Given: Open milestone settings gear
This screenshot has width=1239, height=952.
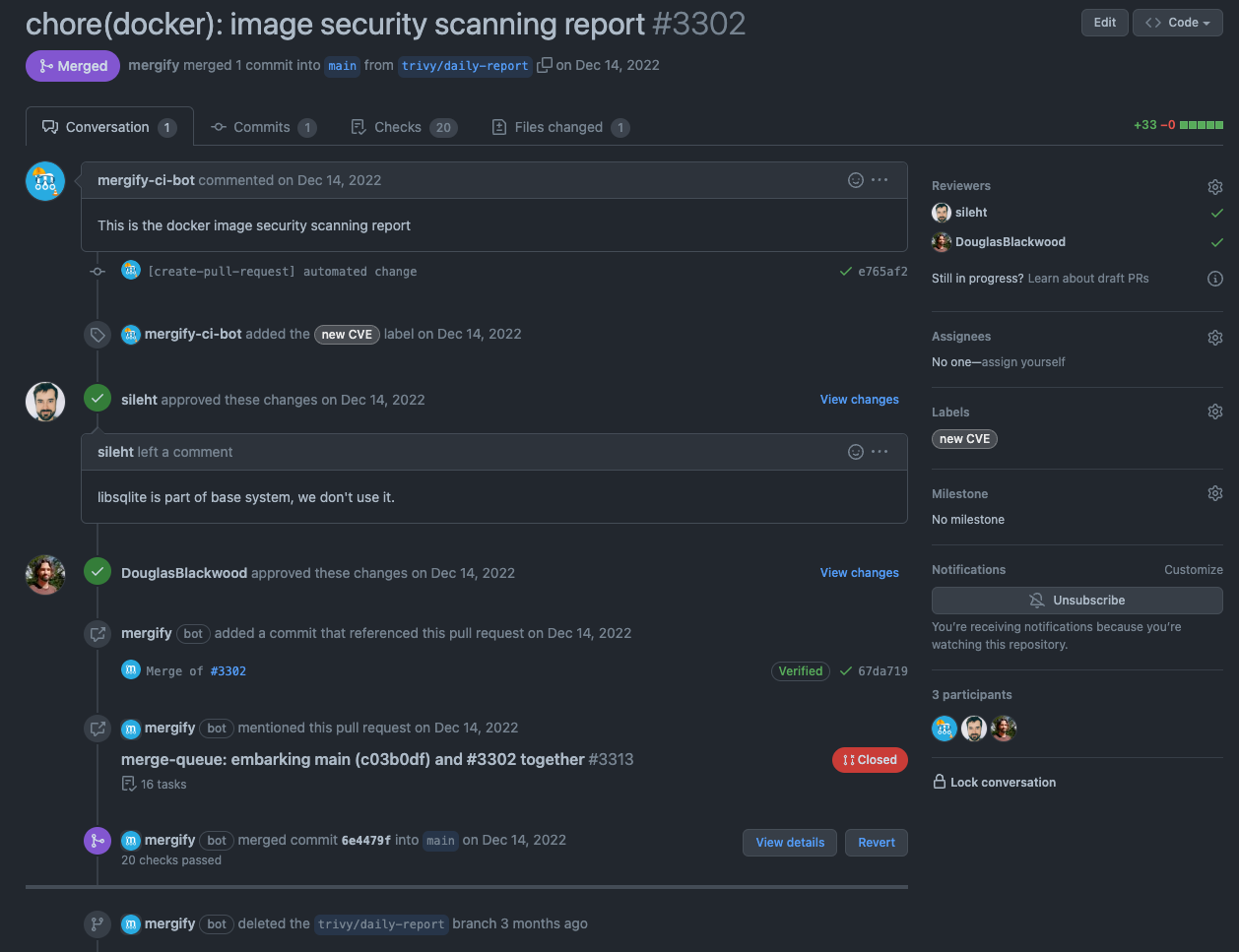Looking at the screenshot, I should point(1215,493).
